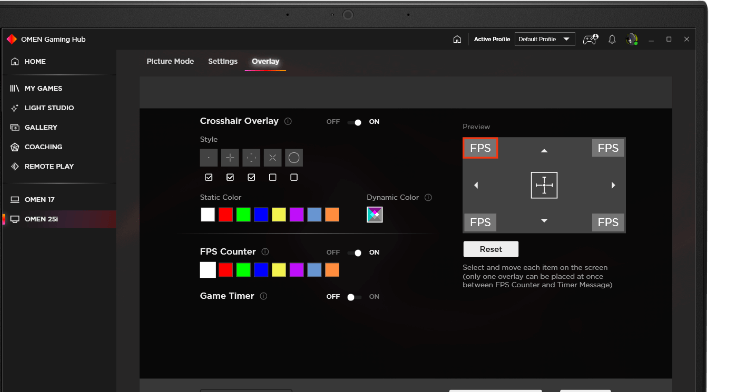Toggle Game Timer switch on
The width and height of the screenshot is (734, 392).
click(354, 297)
